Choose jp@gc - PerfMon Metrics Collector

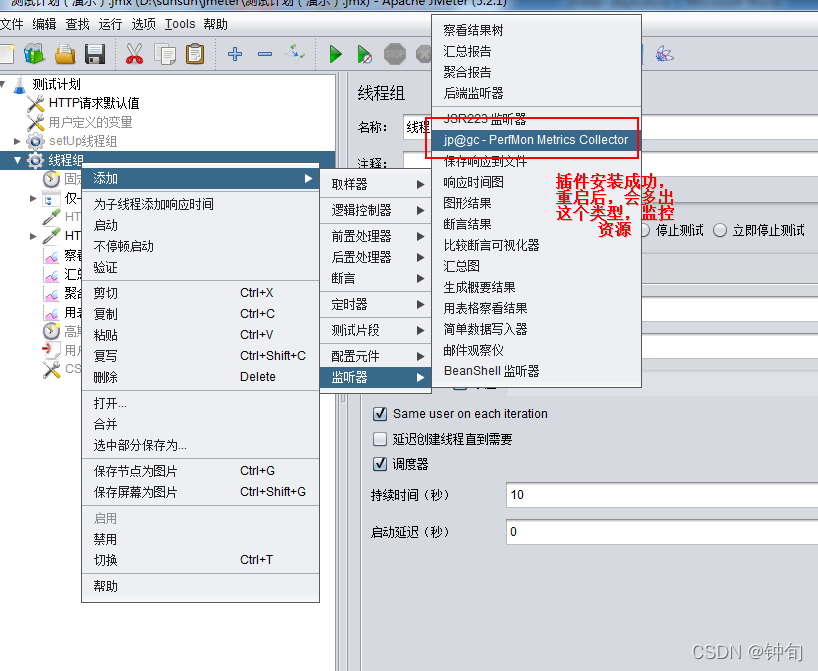[x=536, y=140]
